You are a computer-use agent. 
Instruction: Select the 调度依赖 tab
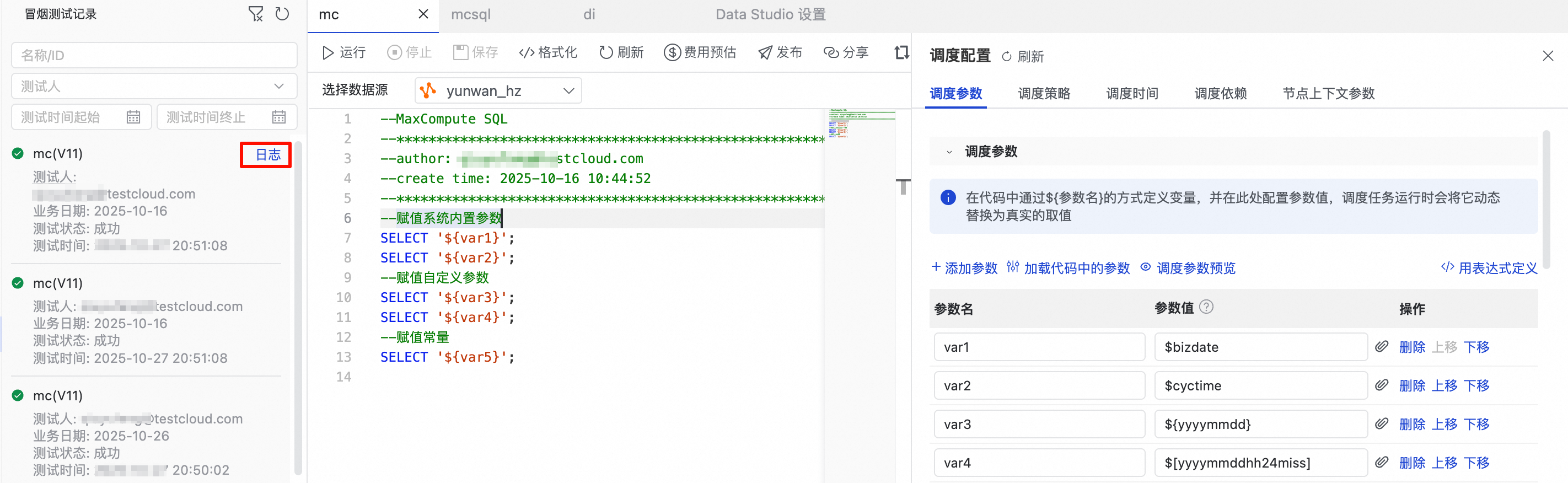coord(1221,94)
